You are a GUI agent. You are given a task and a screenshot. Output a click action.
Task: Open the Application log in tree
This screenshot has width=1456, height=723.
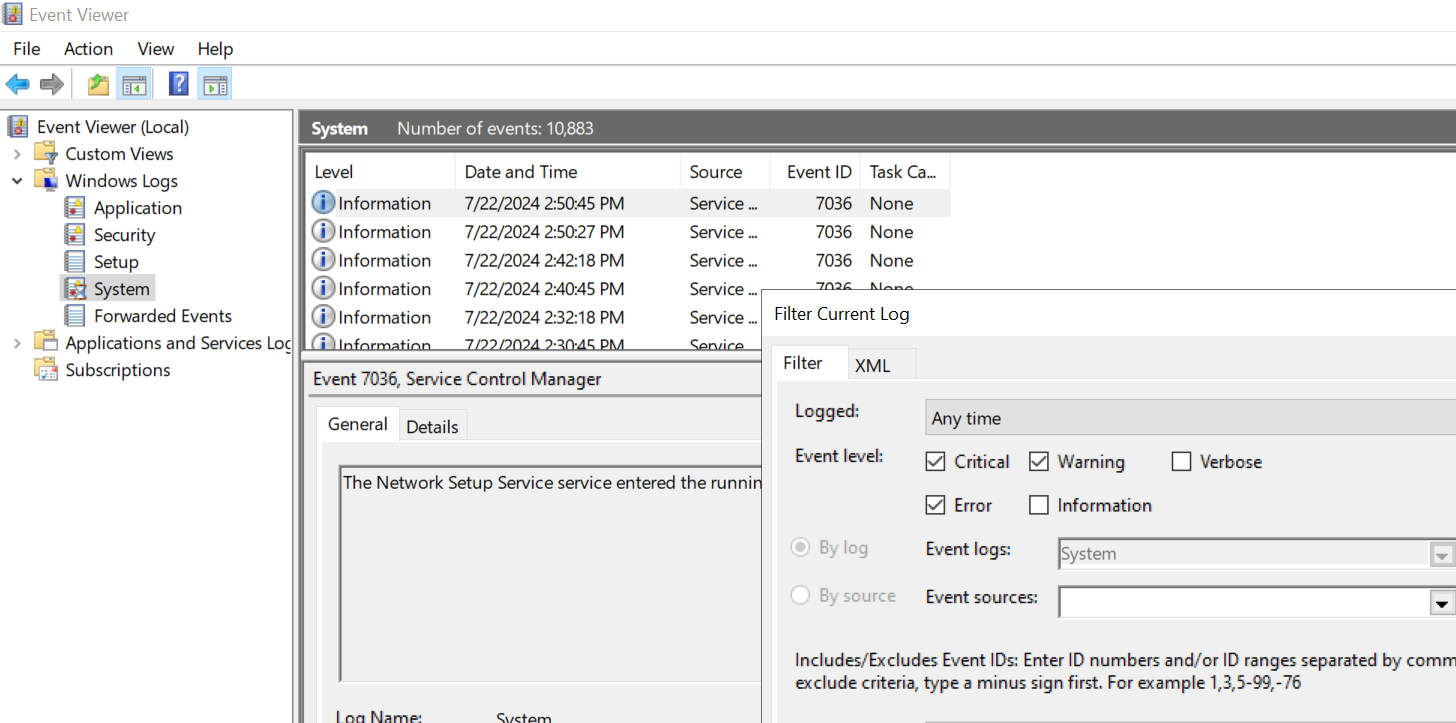point(137,208)
